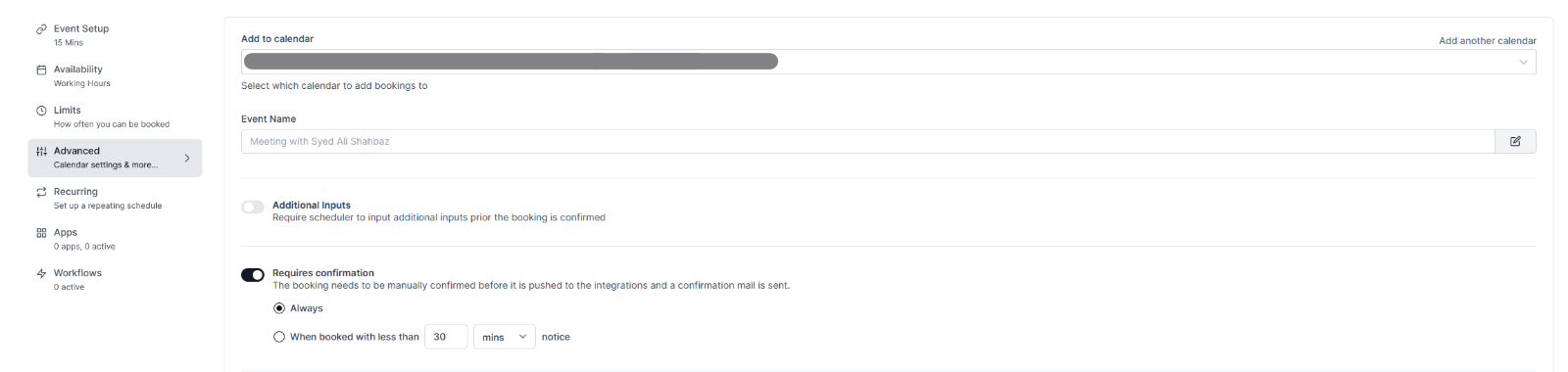The image size is (1568, 372).
Task: Click the edit icon beside Event Name
Action: coord(1515,142)
